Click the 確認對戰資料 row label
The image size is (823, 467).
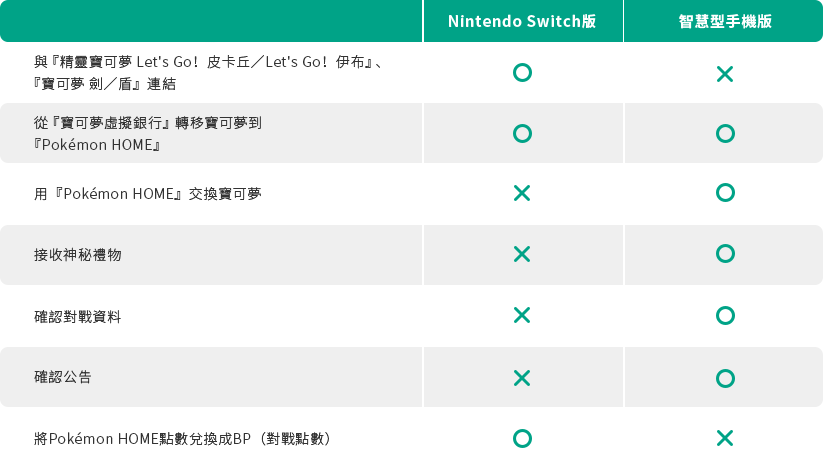78,316
